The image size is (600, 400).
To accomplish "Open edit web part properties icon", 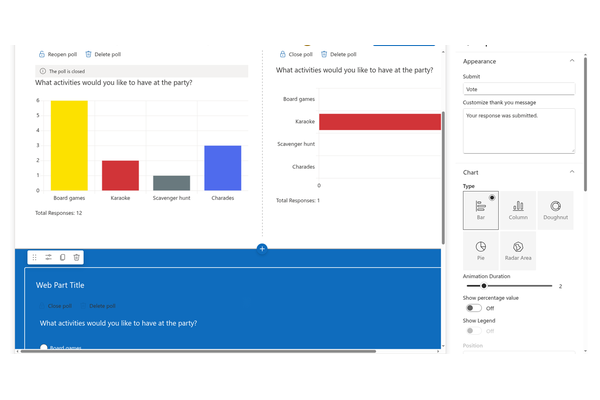I will 48,257.
